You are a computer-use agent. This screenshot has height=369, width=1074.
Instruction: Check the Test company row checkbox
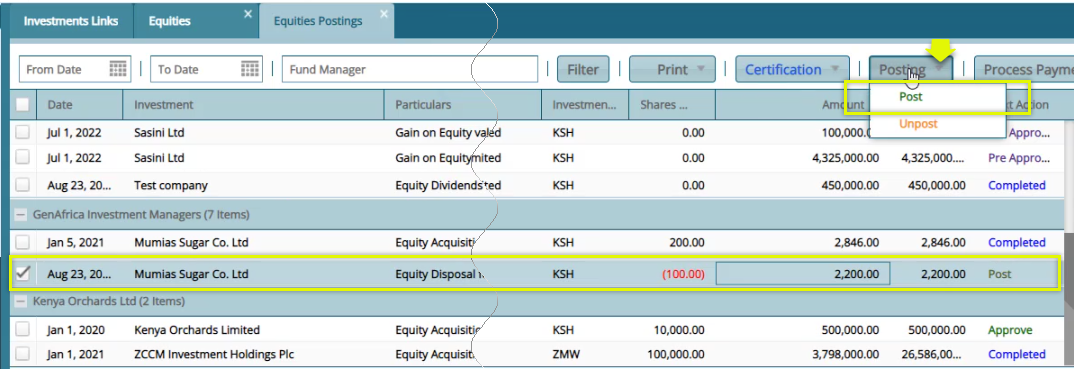[23, 185]
